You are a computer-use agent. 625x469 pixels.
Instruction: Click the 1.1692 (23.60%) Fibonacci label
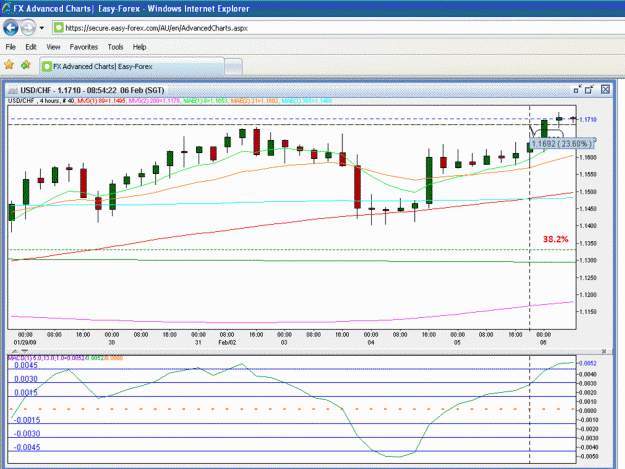(561, 144)
